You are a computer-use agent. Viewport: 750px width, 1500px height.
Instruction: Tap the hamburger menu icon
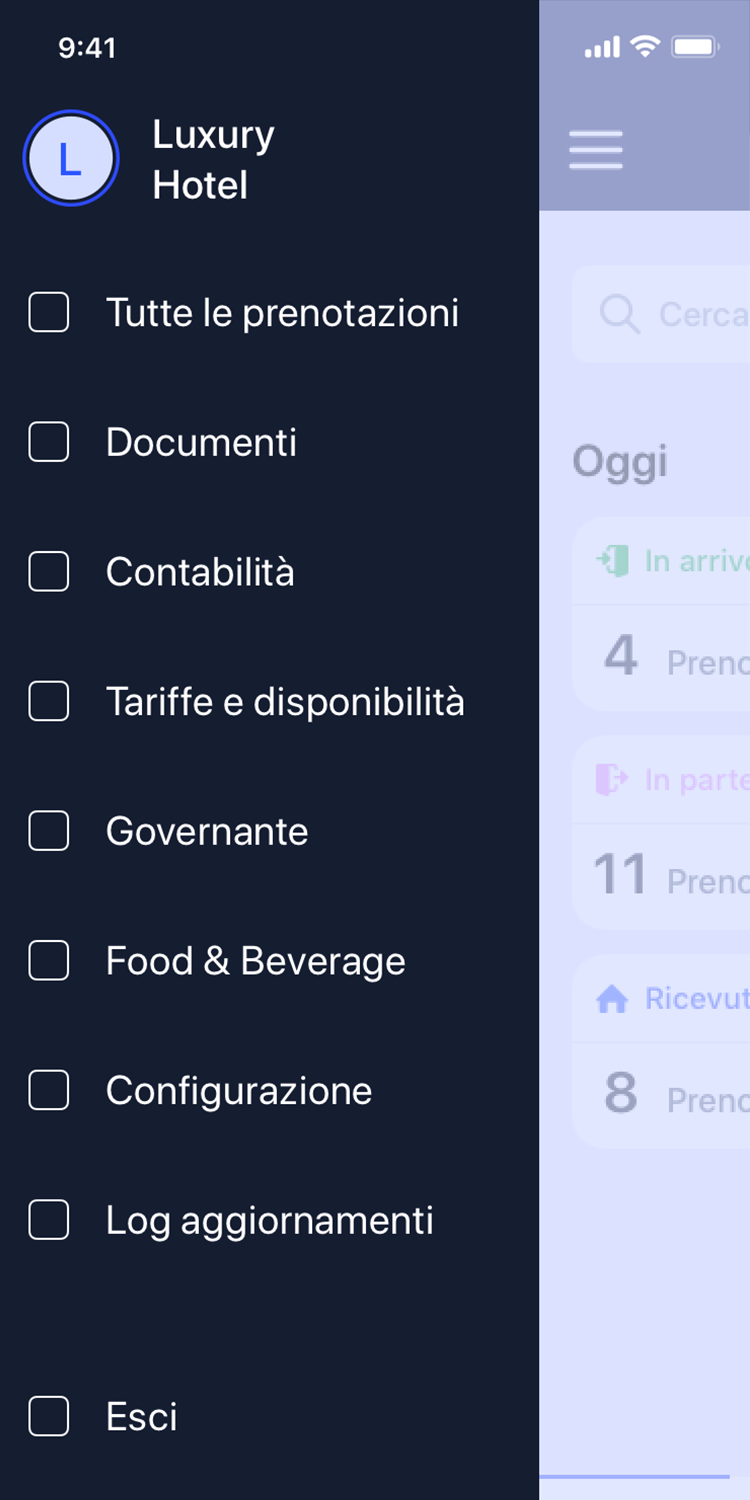pyautogui.click(x=596, y=150)
